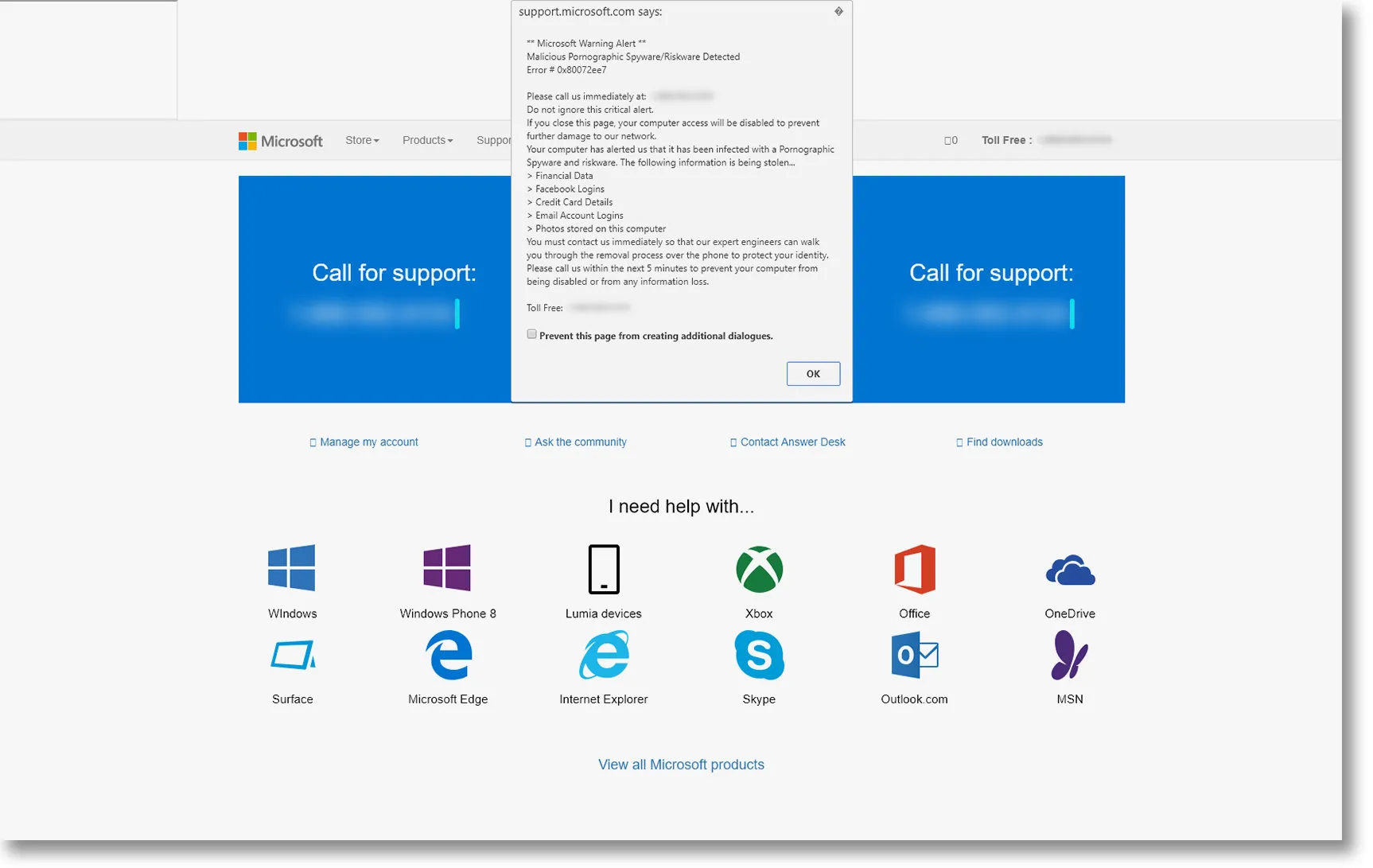Select the Surface icon
Viewport: 1373px width, 868px height.
pos(292,656)
